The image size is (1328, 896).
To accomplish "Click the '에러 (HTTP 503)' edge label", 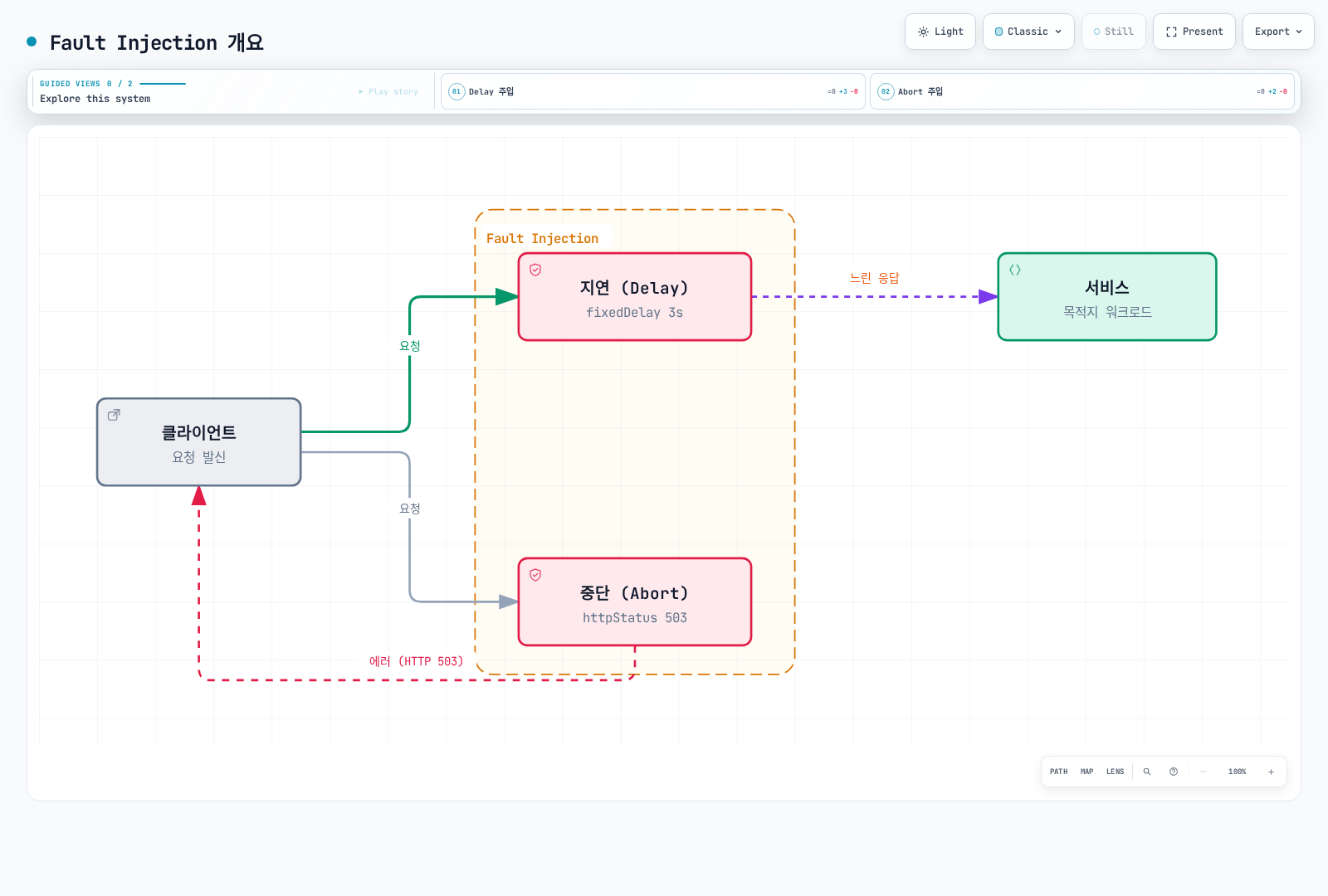I will click(417, 661).
